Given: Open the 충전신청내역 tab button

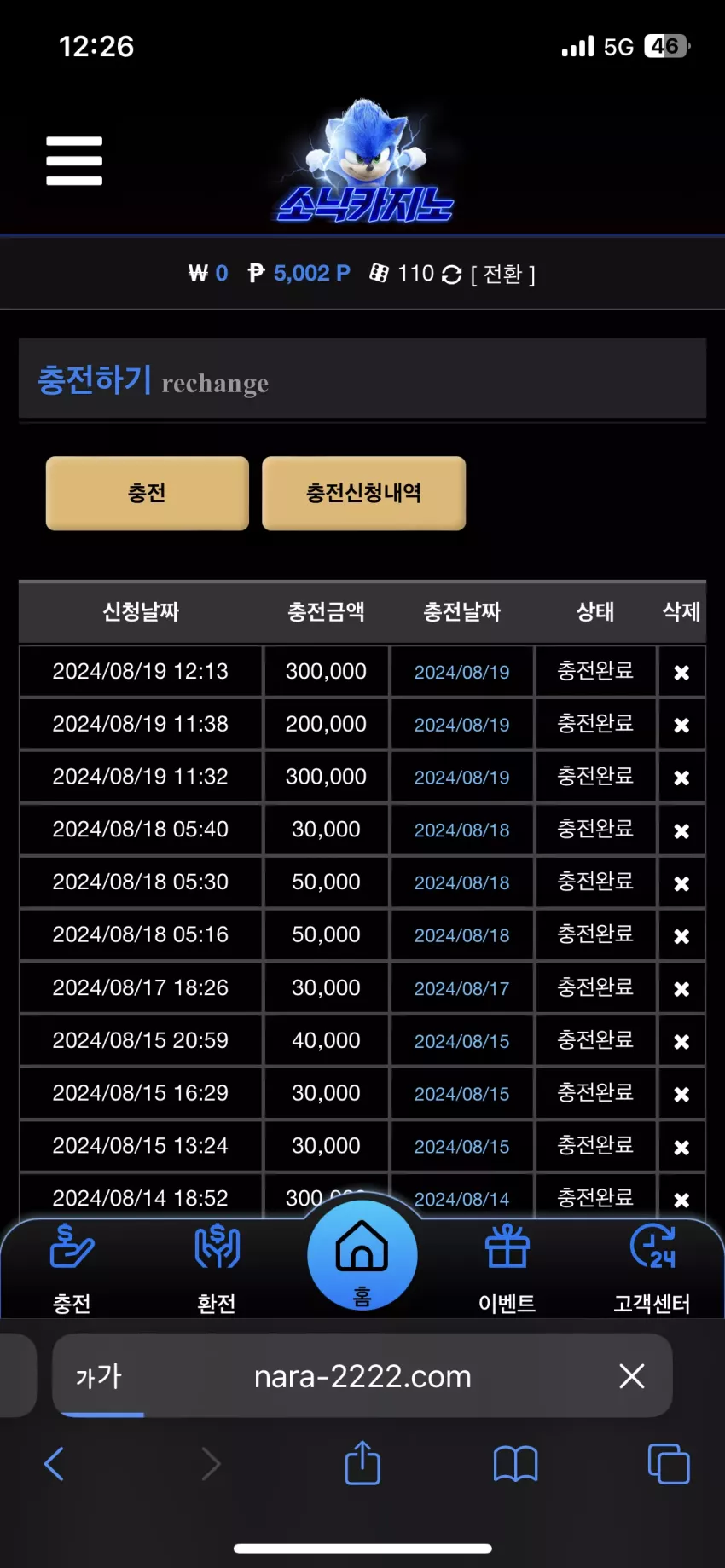Looking at the screenshot, I should [x=363, y=493].
